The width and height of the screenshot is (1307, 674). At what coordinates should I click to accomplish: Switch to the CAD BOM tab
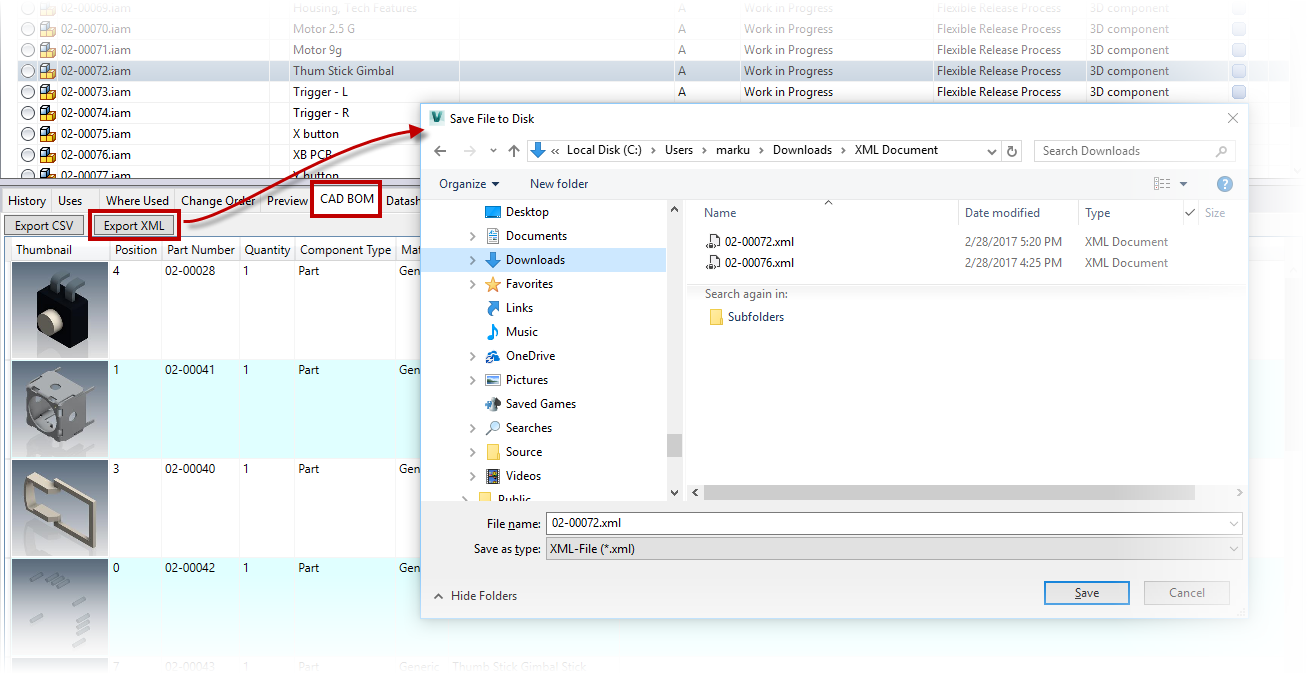345,199
